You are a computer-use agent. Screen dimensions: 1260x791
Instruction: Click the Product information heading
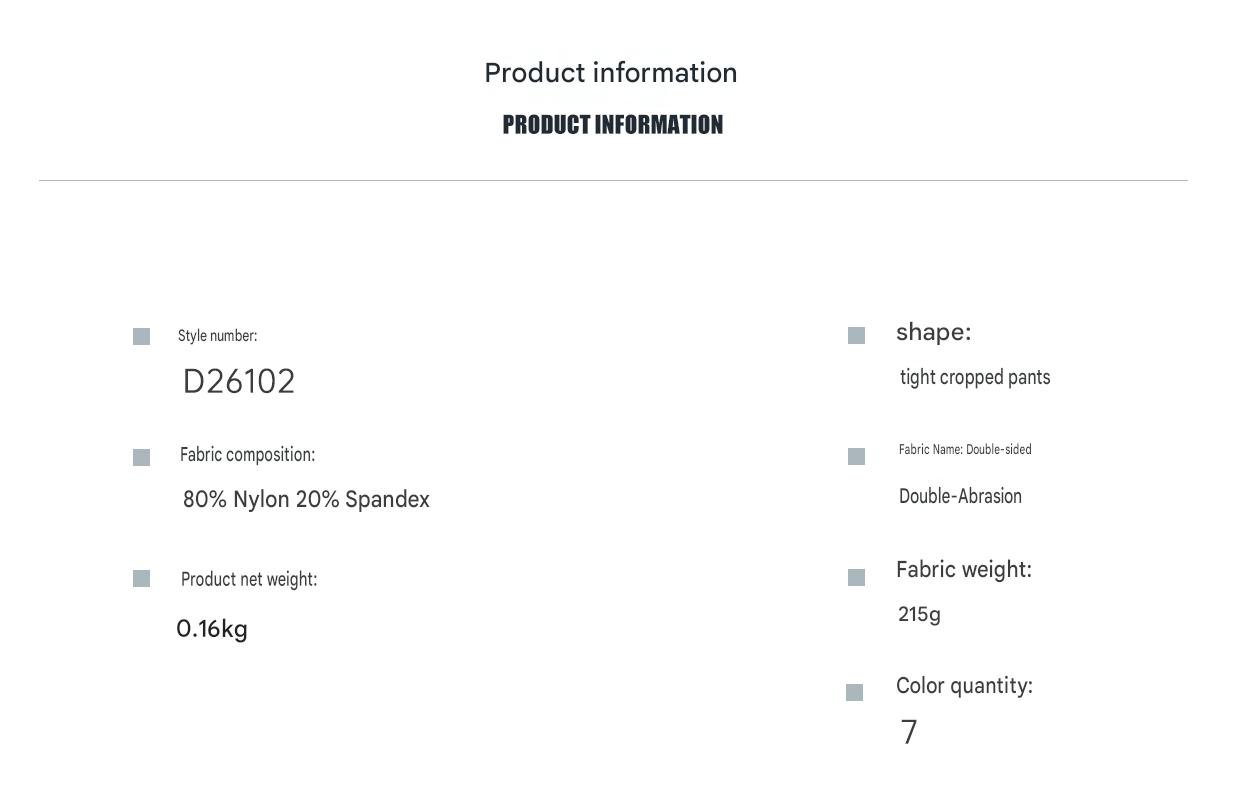pos(611,73)
